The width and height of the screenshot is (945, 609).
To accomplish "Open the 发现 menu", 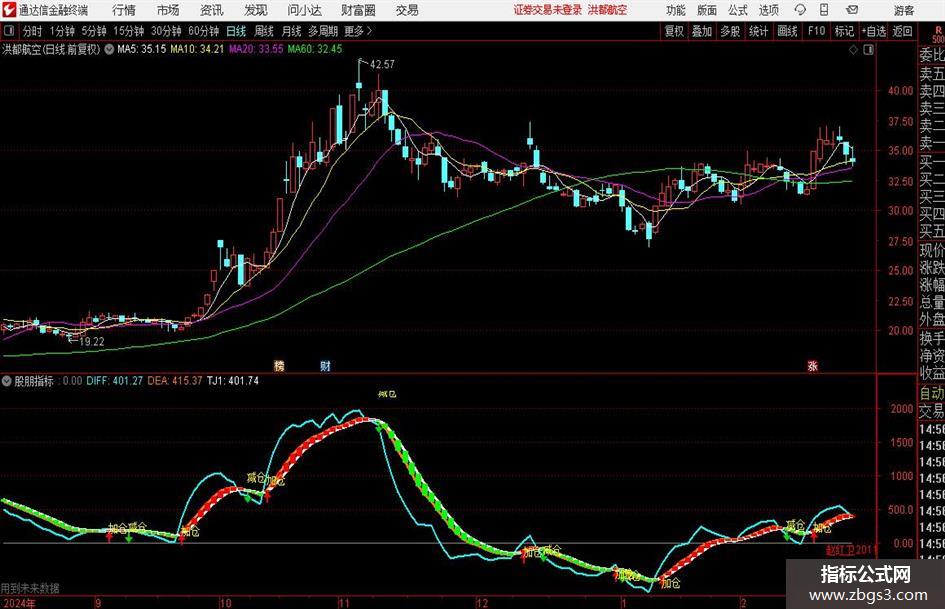I will click(256, 10).
